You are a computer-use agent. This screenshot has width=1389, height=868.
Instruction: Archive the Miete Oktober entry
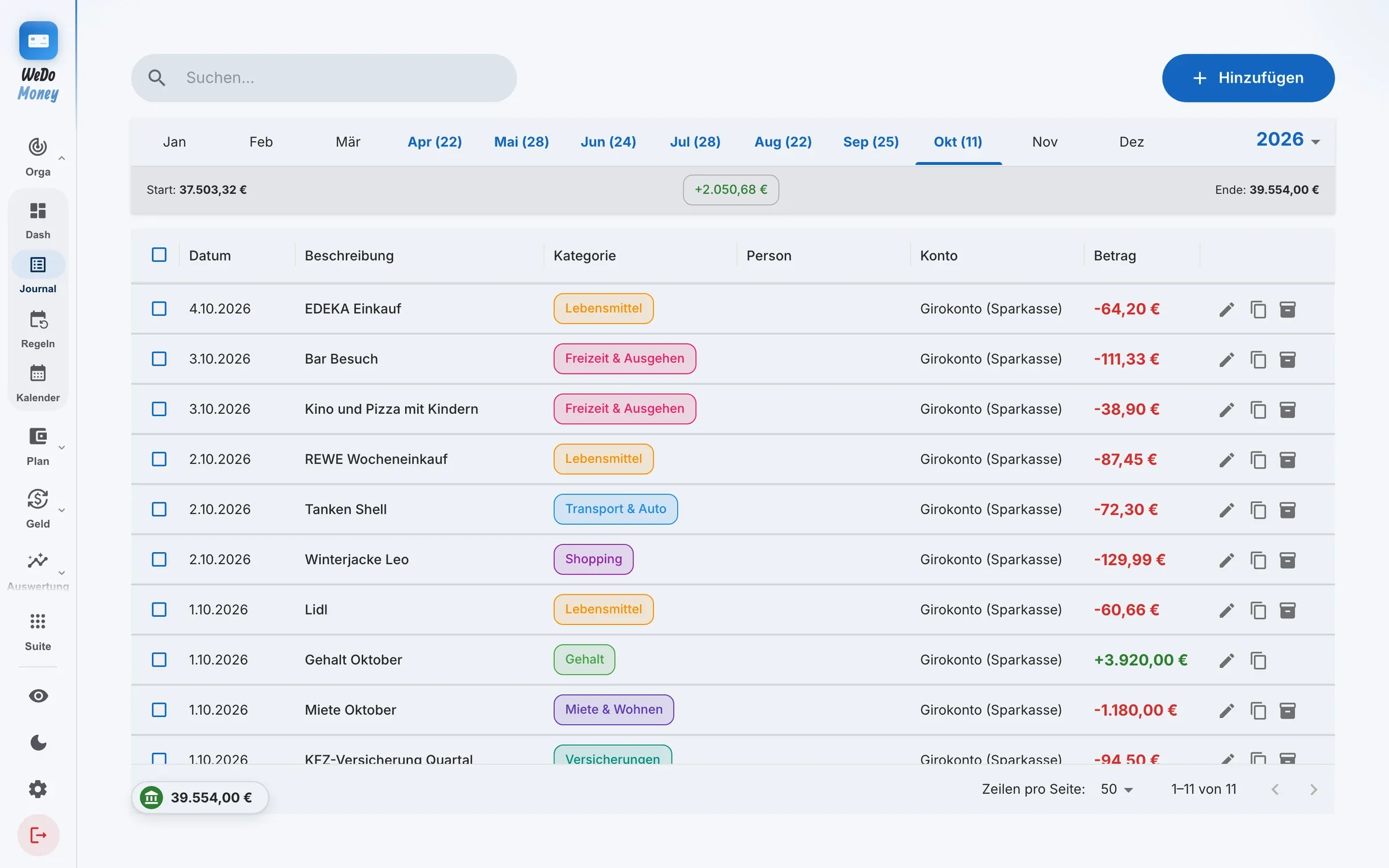(1288, 711)
